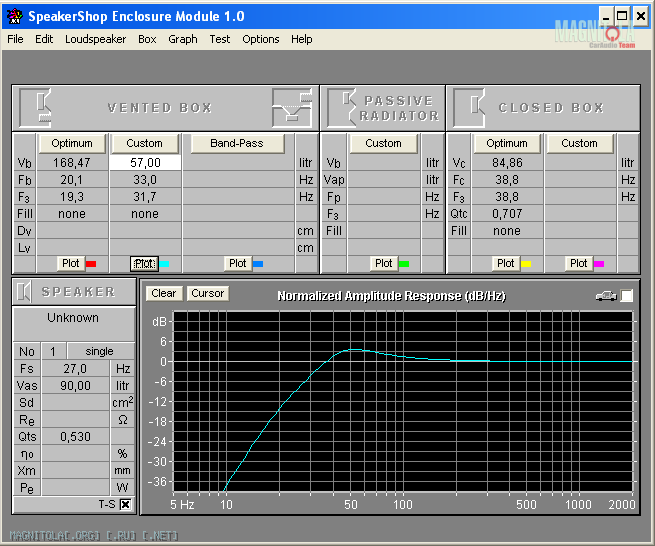The image size is (655, 546).
Task: Click vented optimum Vb value 168,47
Action: click(x=72, y=163)
